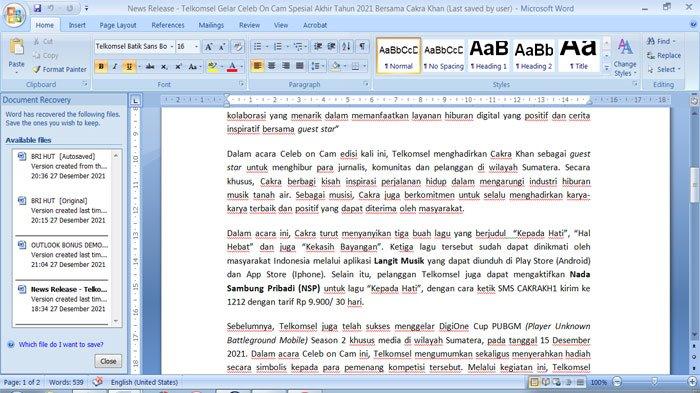Open the font size dropdown
Viewport: 700px width, 393px height.
tap(196, 46)
